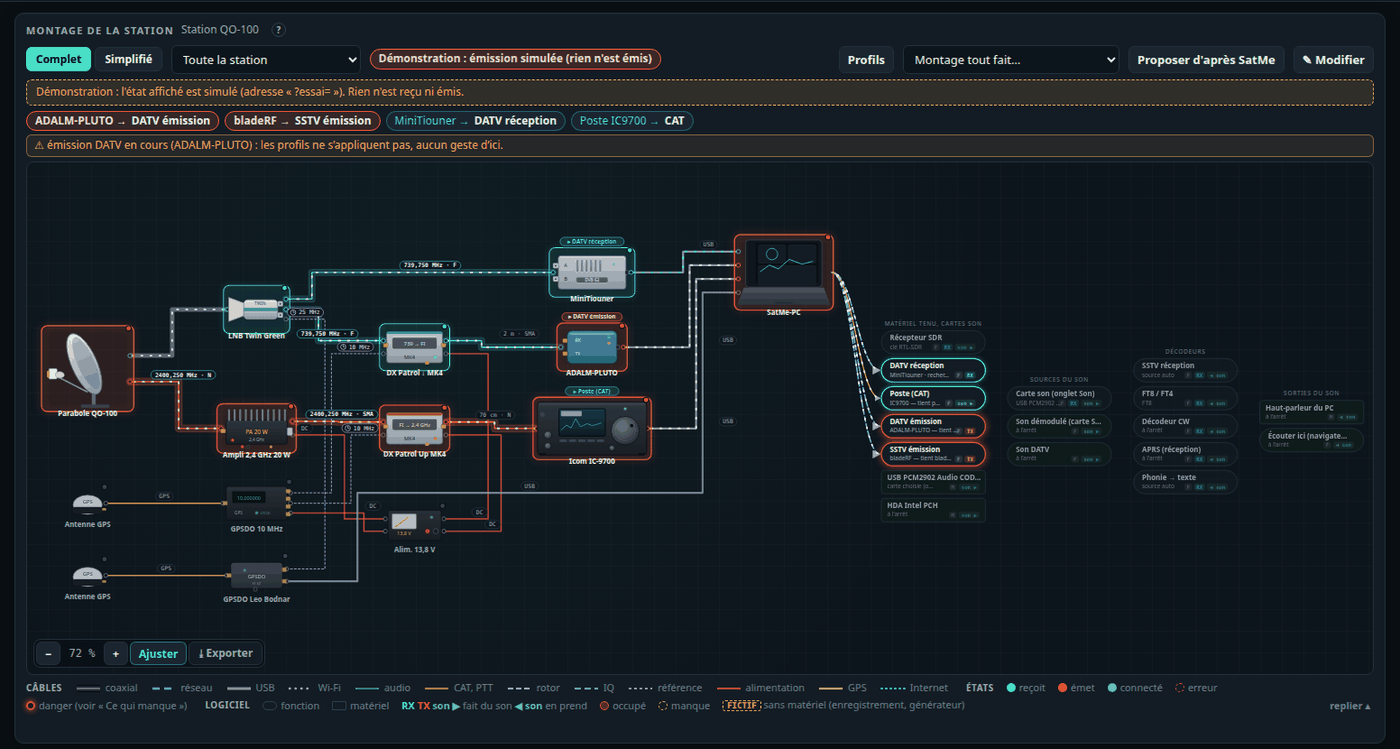Switch to the Simplifié view
Screen dimensions: 1400x749
coord(128,59)
